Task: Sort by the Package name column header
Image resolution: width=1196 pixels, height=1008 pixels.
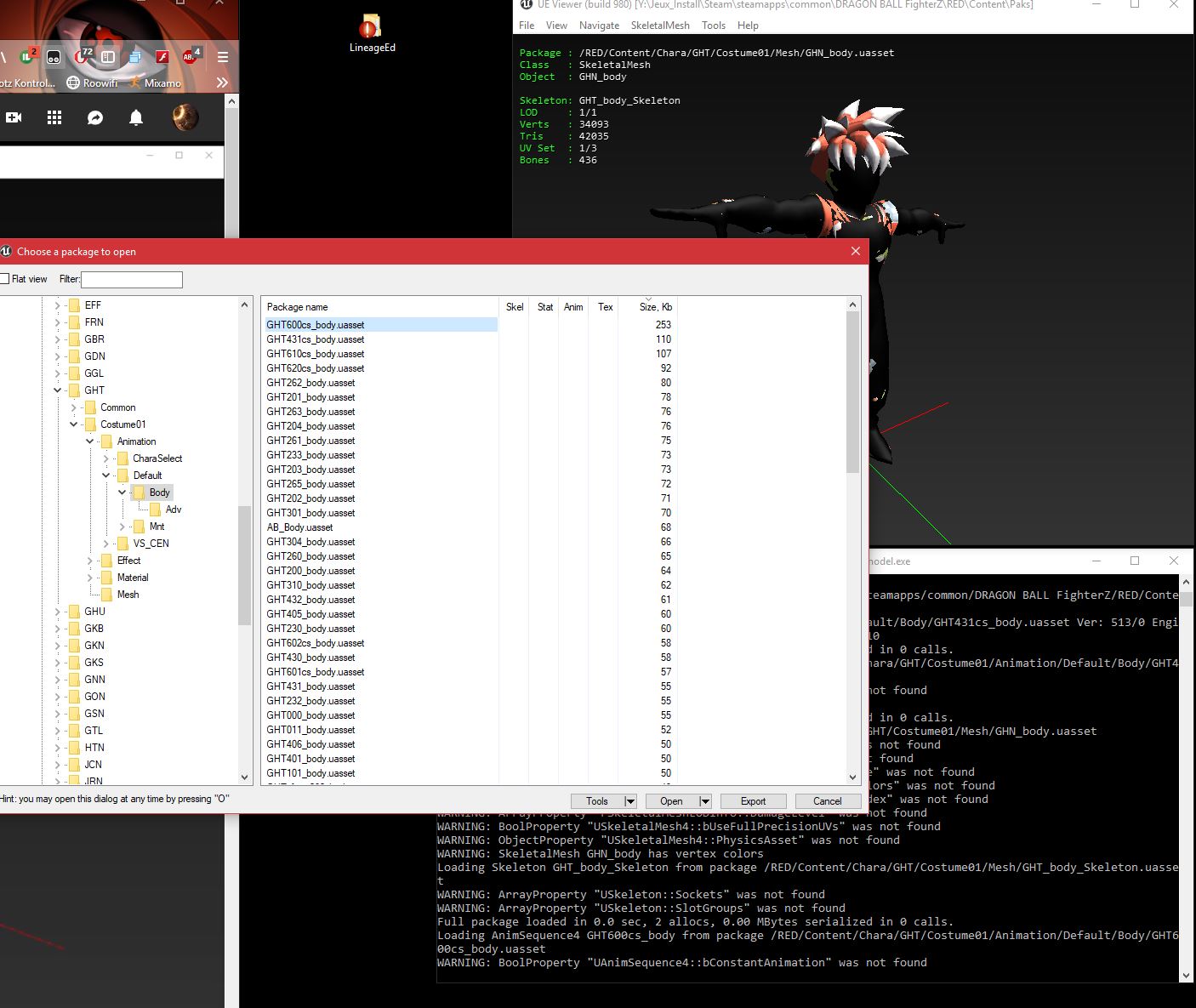Action: [380, 307]
